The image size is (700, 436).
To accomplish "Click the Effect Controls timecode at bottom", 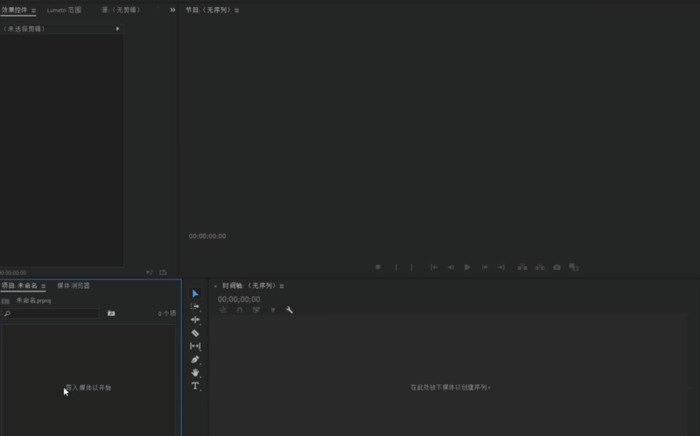I will [13, 273].
